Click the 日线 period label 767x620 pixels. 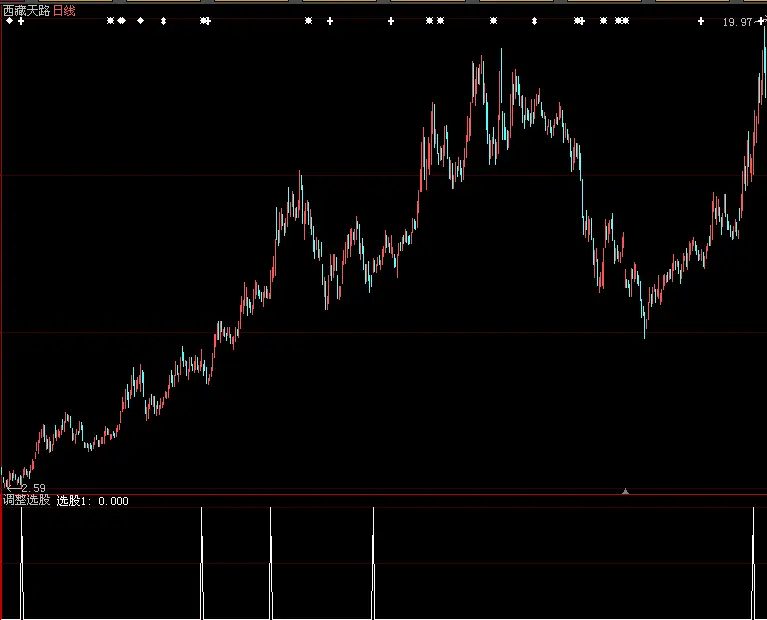click(x=64, y=11)
